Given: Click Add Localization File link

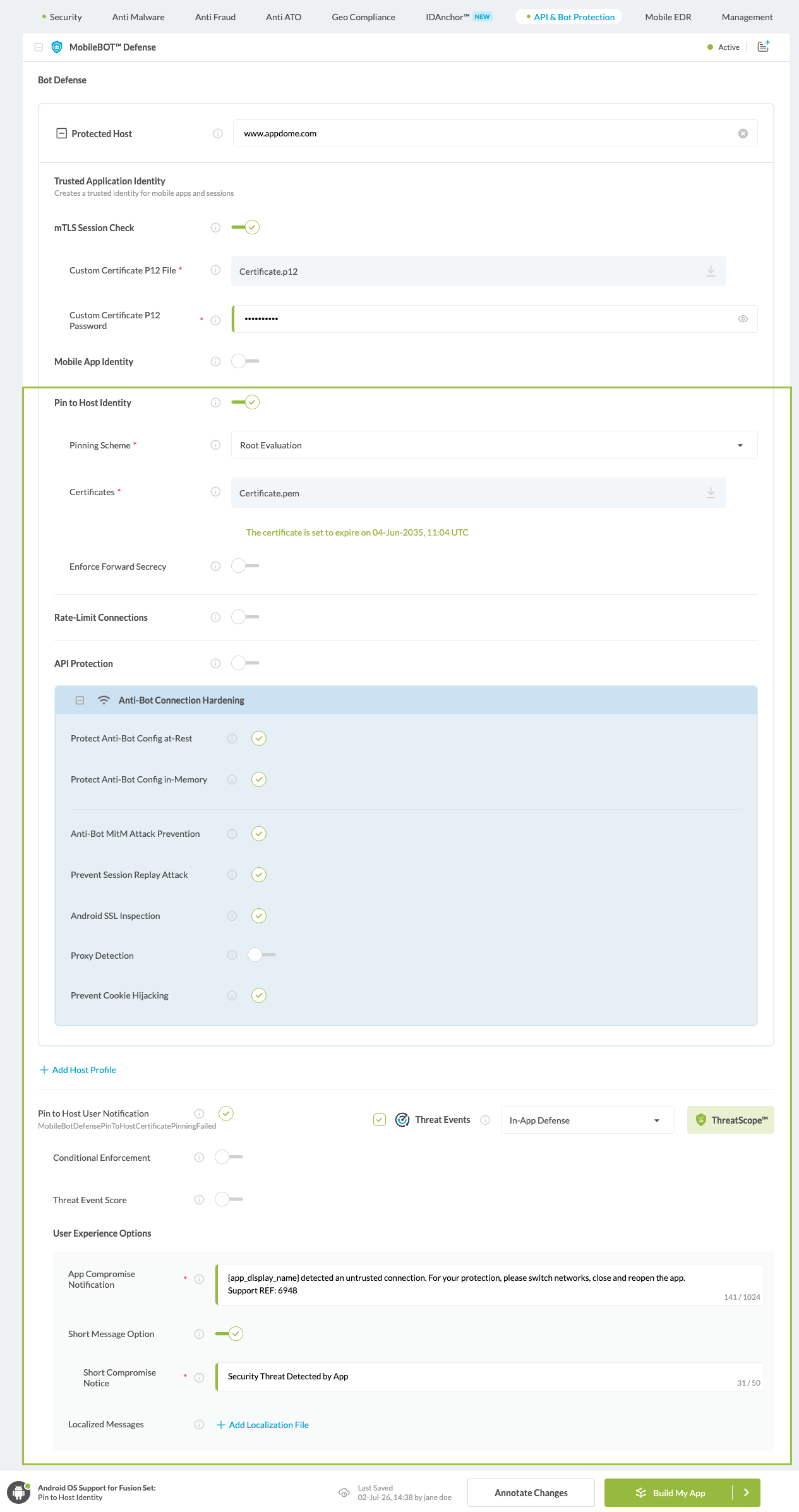Looking at the screenshot, I should 263,1425.
